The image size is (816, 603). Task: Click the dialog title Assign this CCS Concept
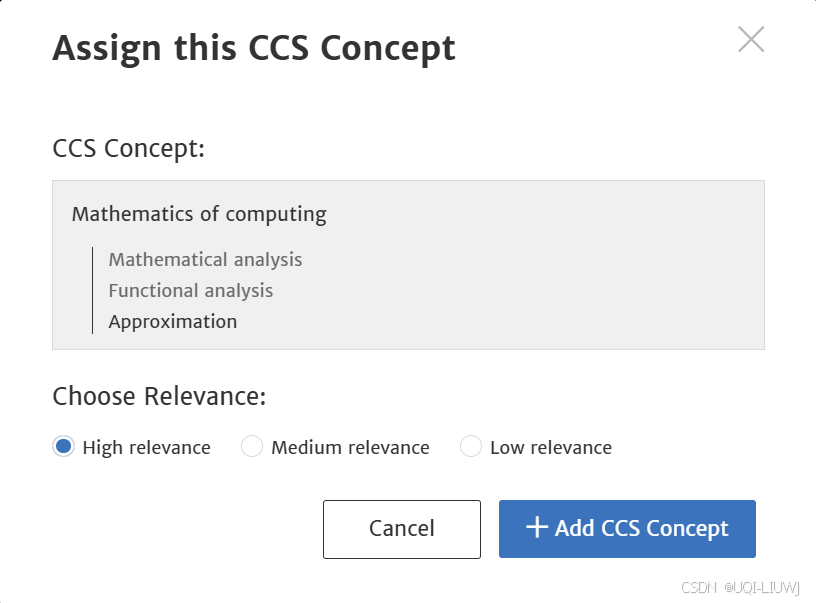[254, 47]
